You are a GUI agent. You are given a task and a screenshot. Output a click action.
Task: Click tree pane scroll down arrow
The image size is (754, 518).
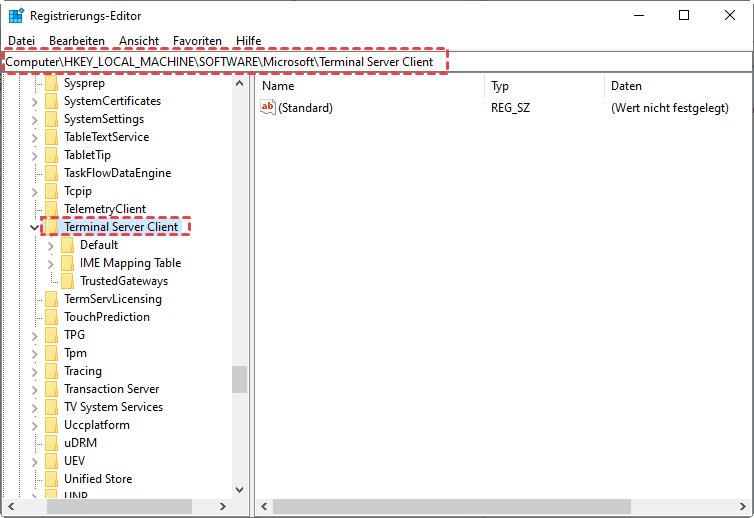[239, 490]
